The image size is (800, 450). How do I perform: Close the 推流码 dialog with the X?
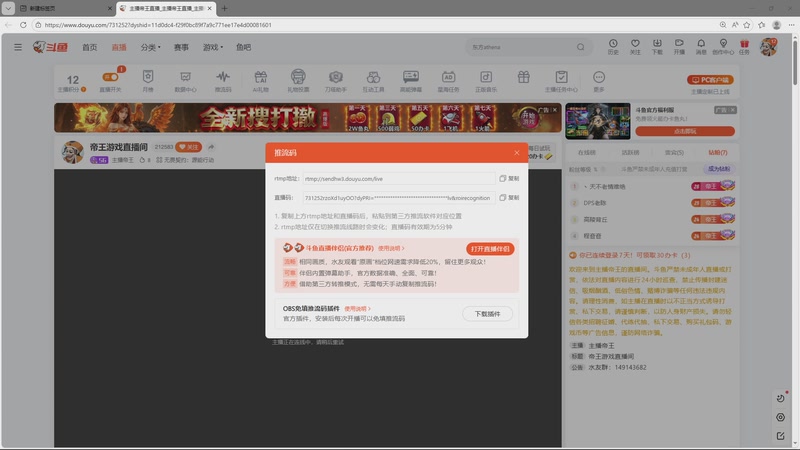coord(516,153)
